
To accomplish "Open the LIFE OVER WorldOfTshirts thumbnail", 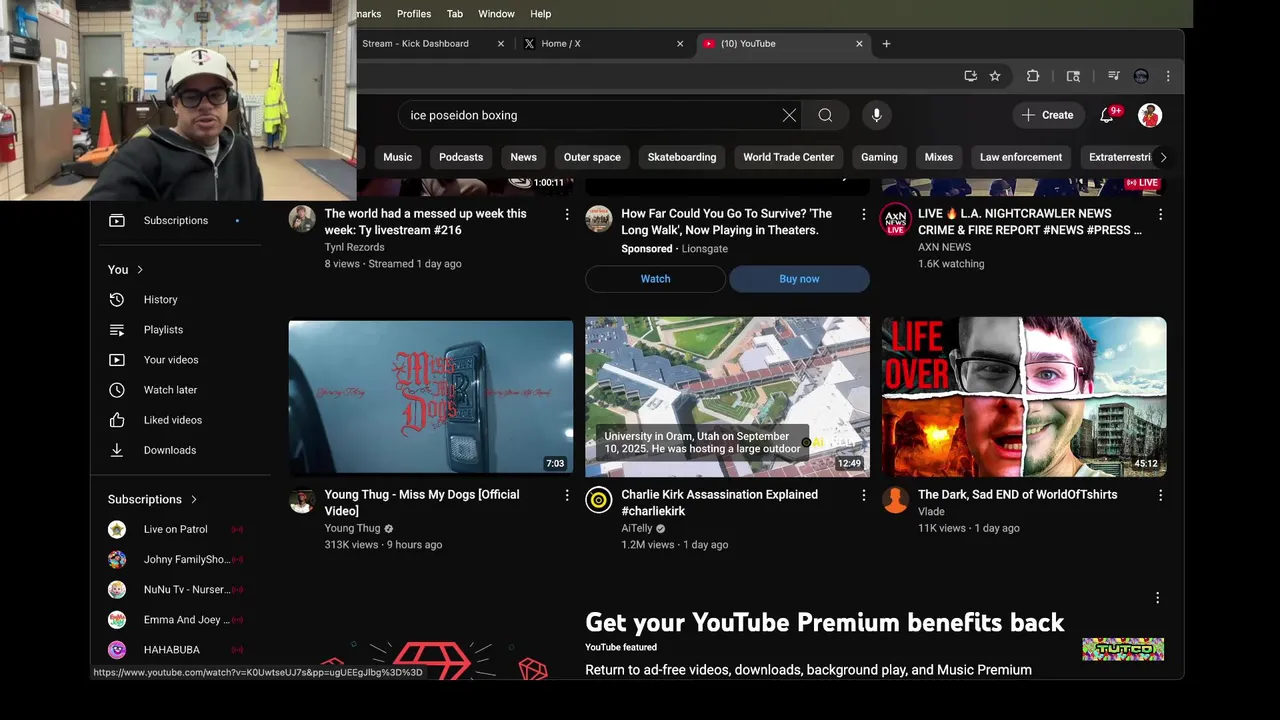I will 1024,397.
